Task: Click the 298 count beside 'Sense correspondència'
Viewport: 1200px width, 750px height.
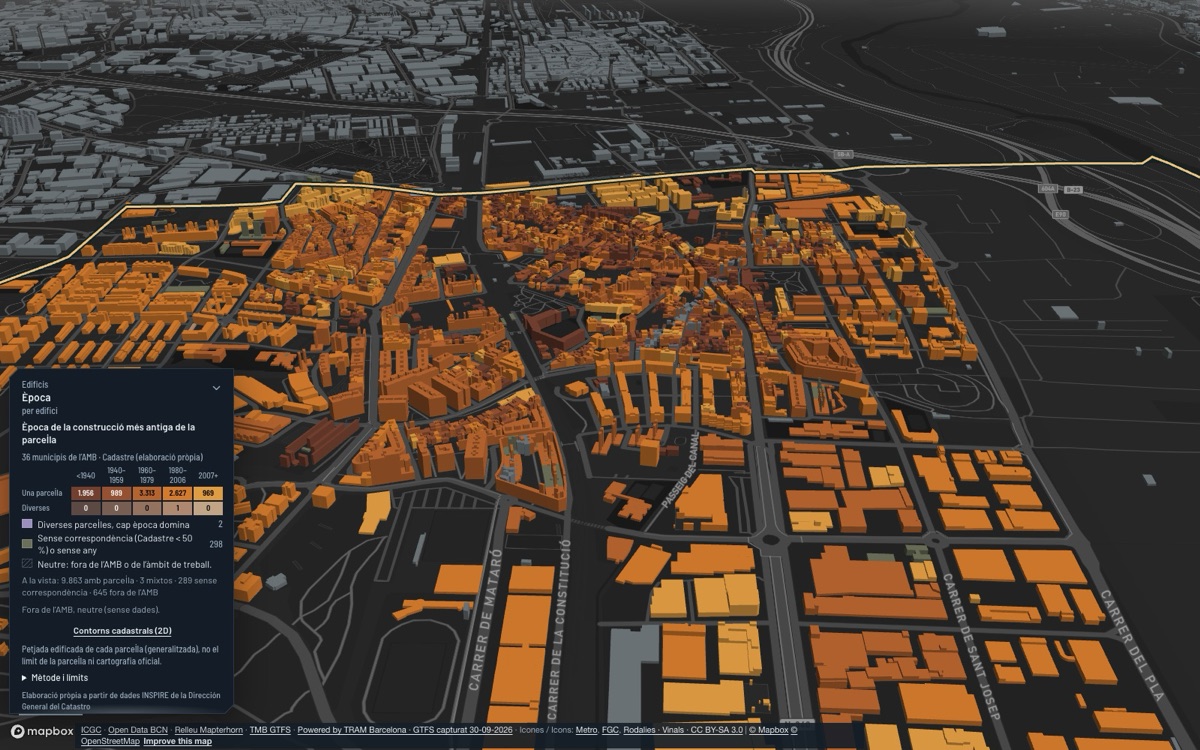Action: [215, 543]
